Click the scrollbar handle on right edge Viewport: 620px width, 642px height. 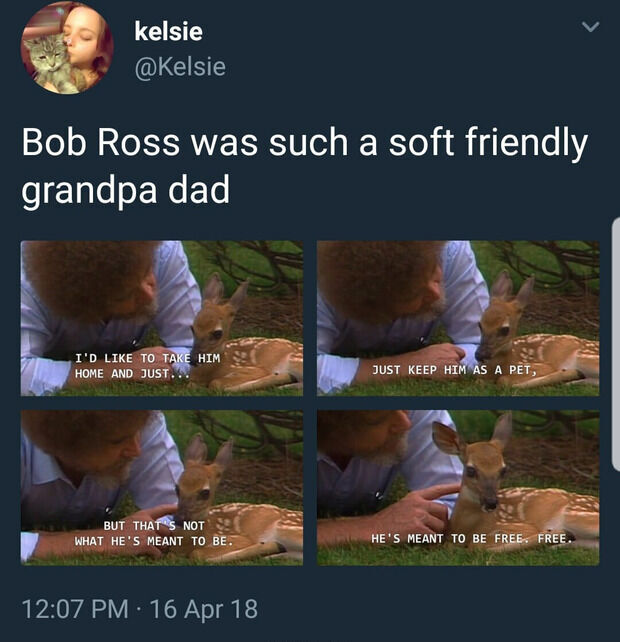coord(615,344)
